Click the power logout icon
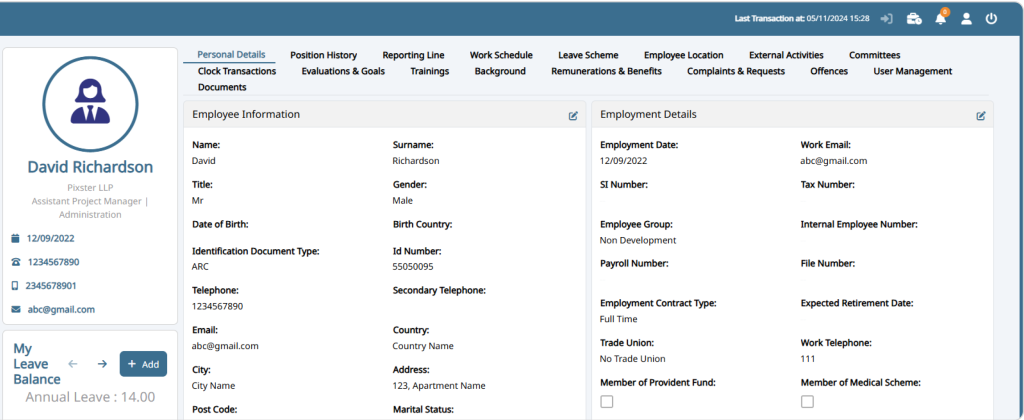Viewport: 1024px width, 420px height. click(991, 19)
